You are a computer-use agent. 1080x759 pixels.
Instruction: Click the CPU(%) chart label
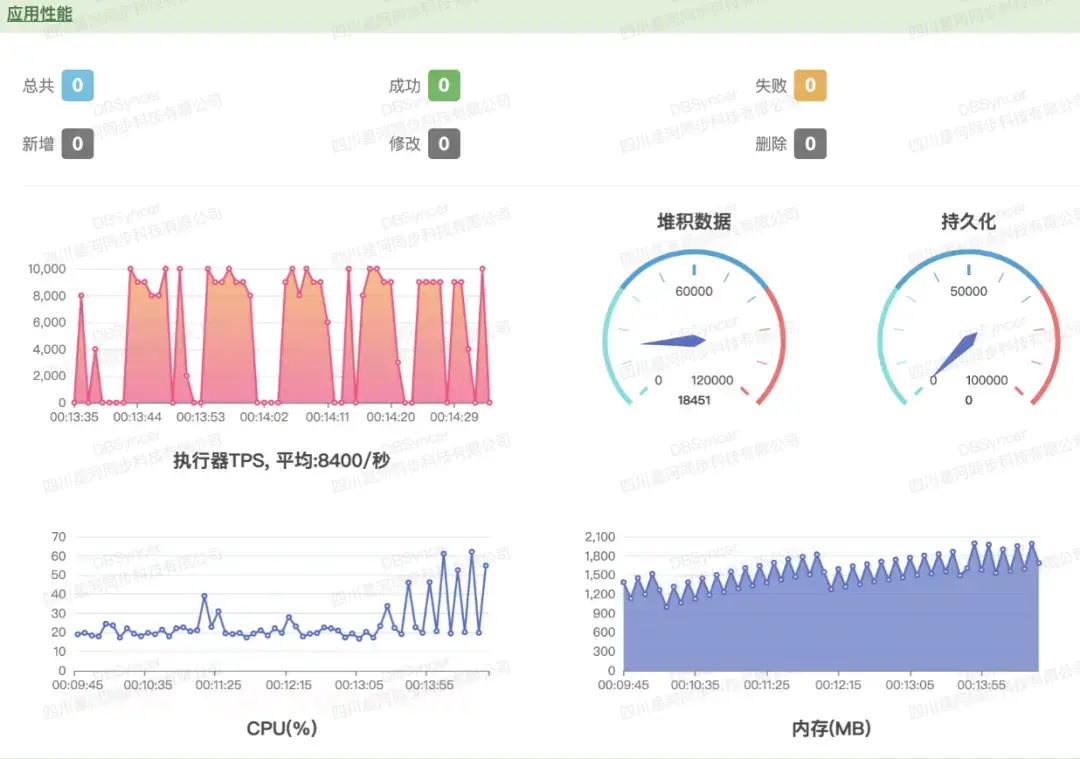(x=283, y=729)
